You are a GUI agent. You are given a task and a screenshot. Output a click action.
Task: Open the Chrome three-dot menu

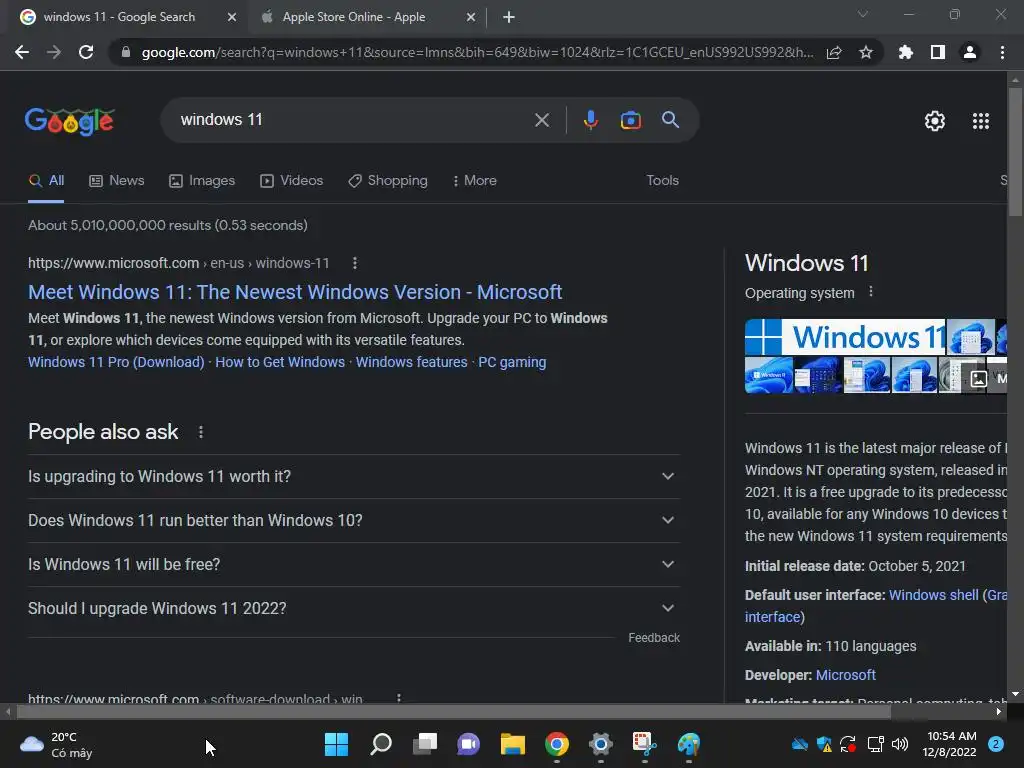pos(1002,52)
